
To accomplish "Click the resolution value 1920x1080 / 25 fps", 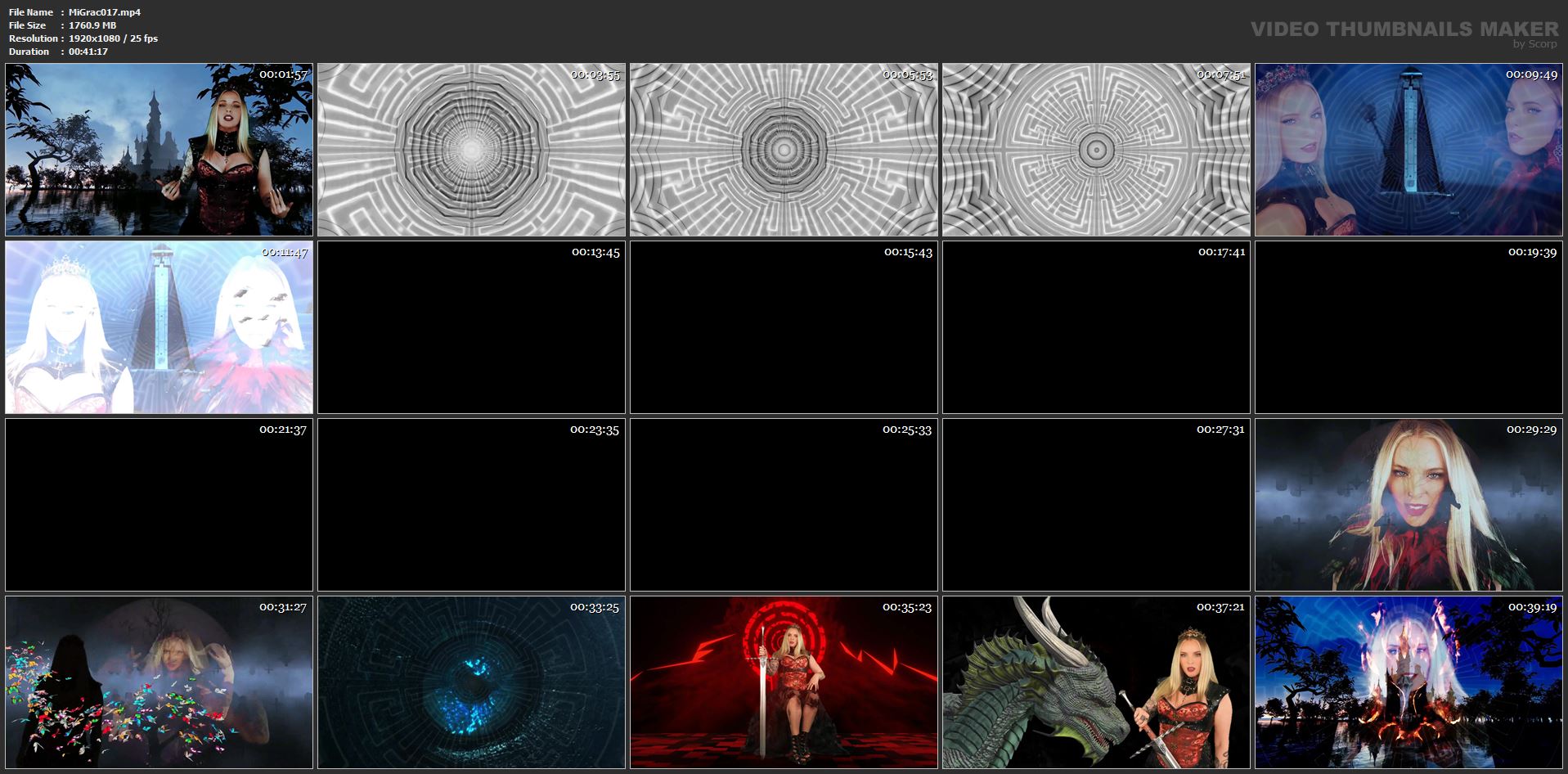I will click(113, 38).
